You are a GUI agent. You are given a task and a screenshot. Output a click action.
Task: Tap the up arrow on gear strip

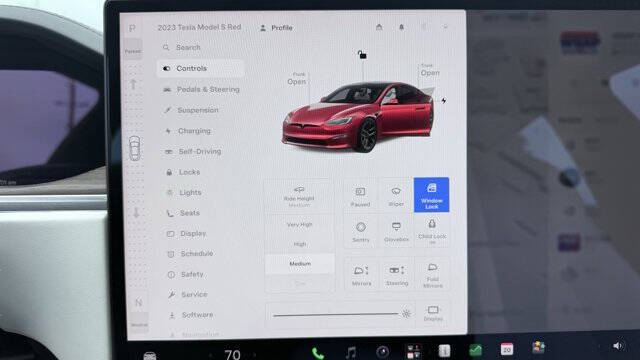(133, 84)
